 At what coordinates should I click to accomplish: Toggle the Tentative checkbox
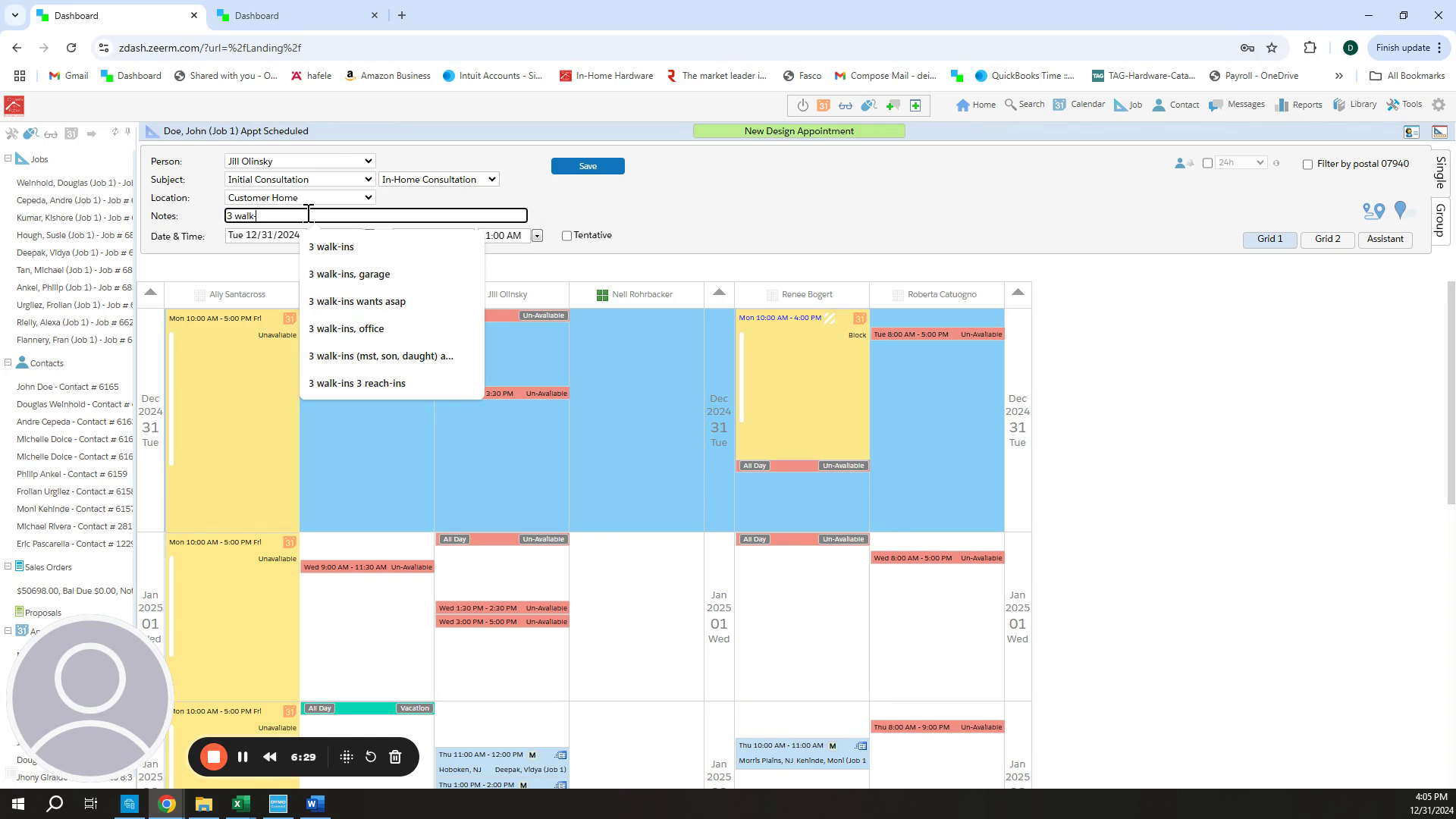click(x=566, y=236)
